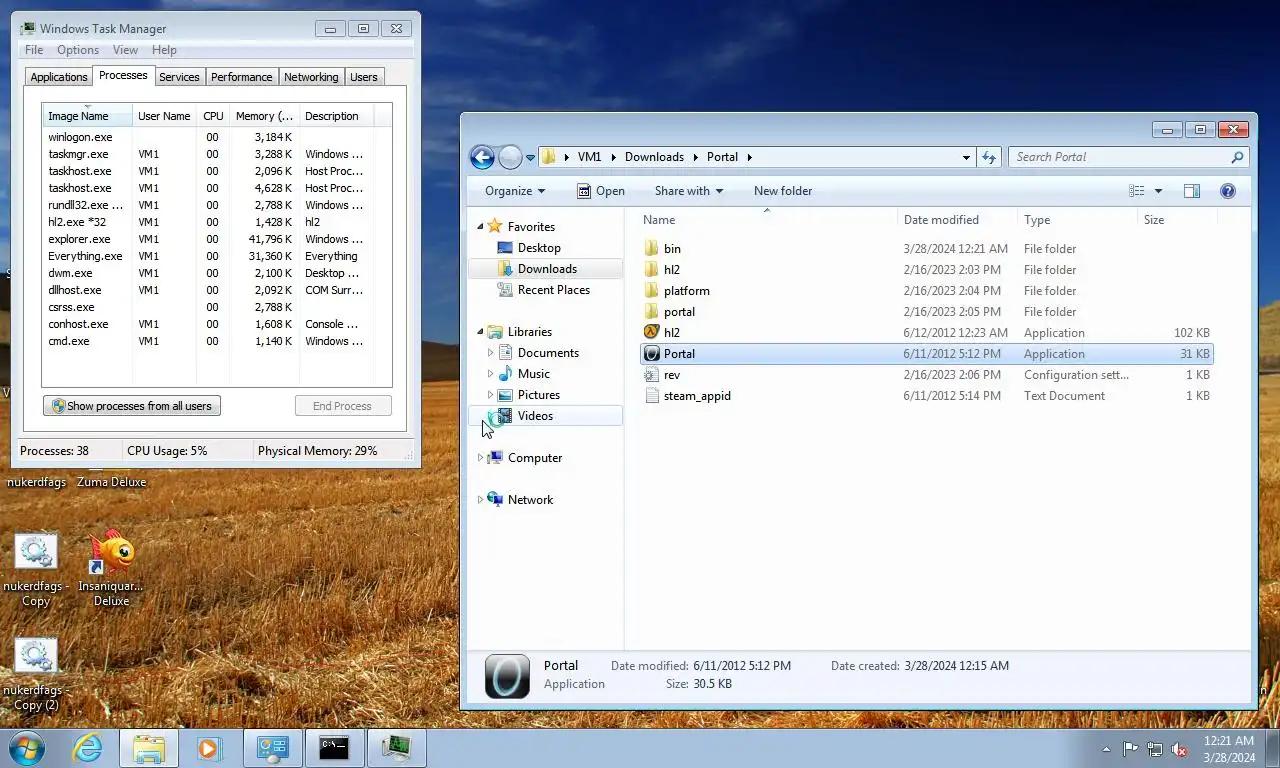Open the Organize menu
1280x768 pixels.
click(515, 191)
